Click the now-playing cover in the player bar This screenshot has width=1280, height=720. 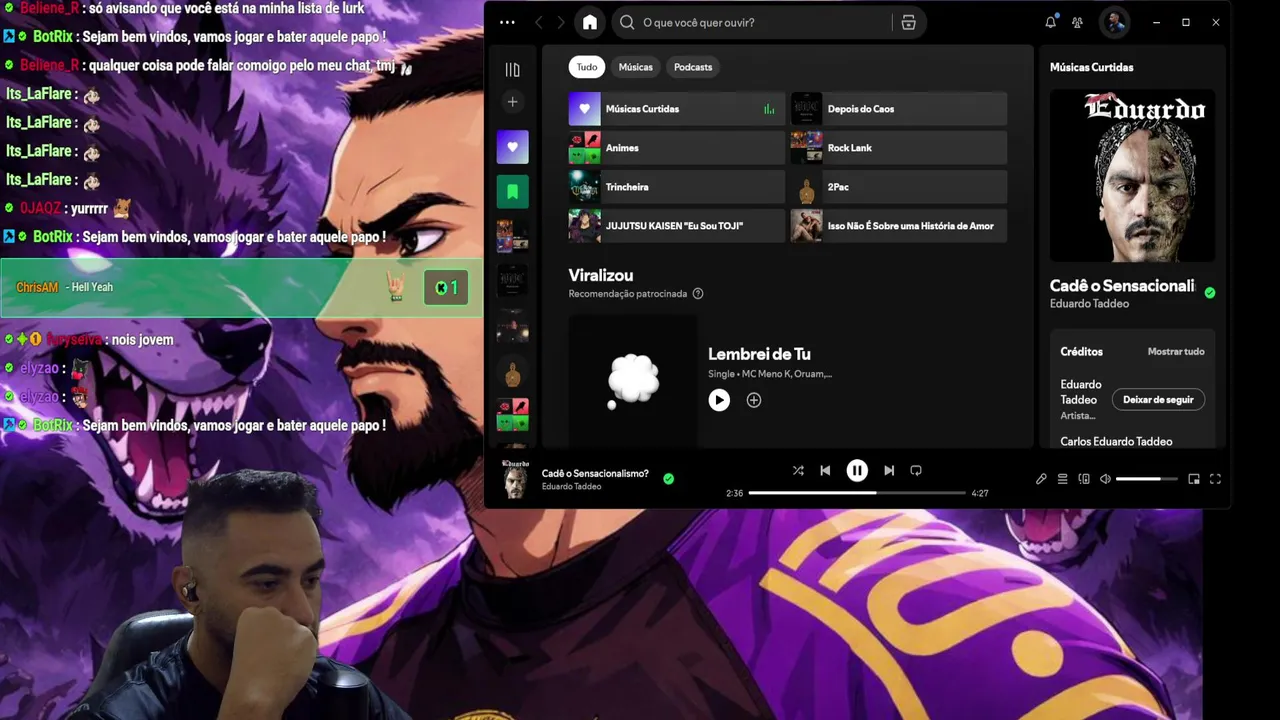pyautogui.click(x=515, y=479)
